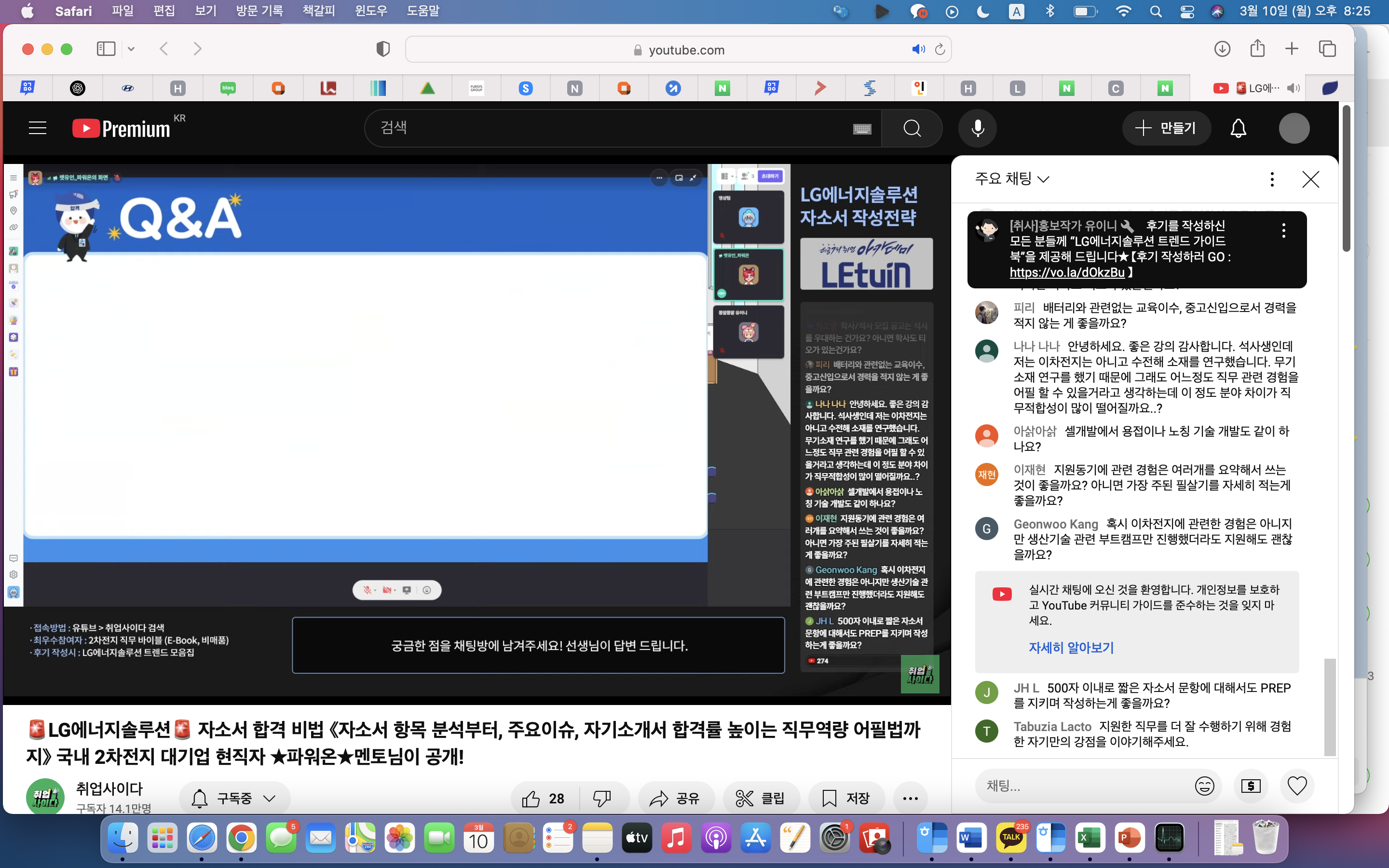Open the 책갈피 menu in menu bar
Screen dimensions: 1389x868
click(x=318, y=11)
